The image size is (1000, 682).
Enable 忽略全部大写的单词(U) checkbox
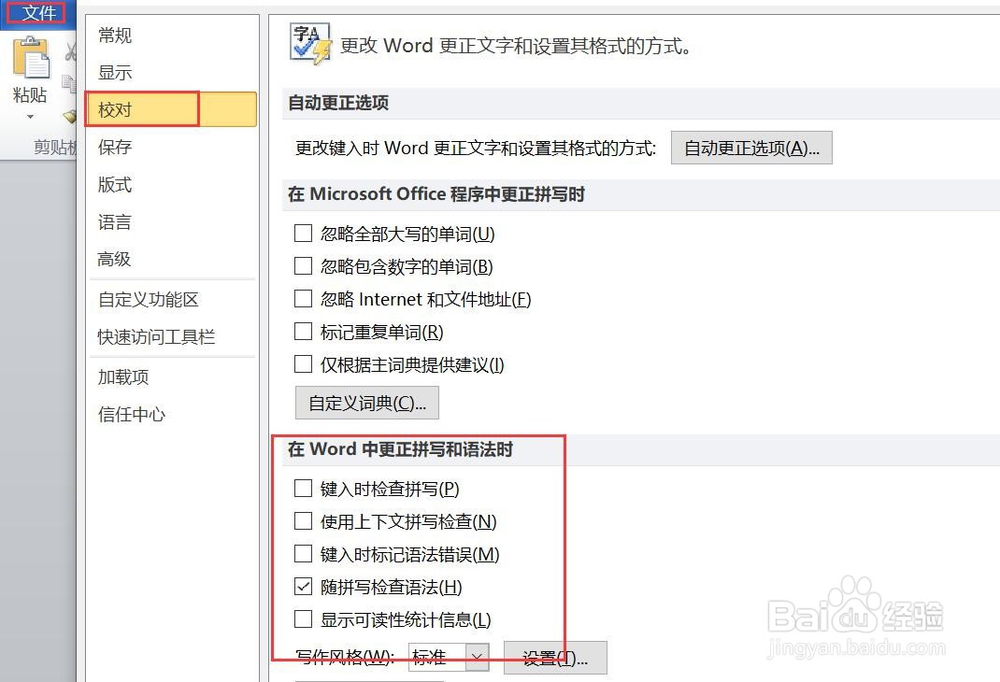303,233
